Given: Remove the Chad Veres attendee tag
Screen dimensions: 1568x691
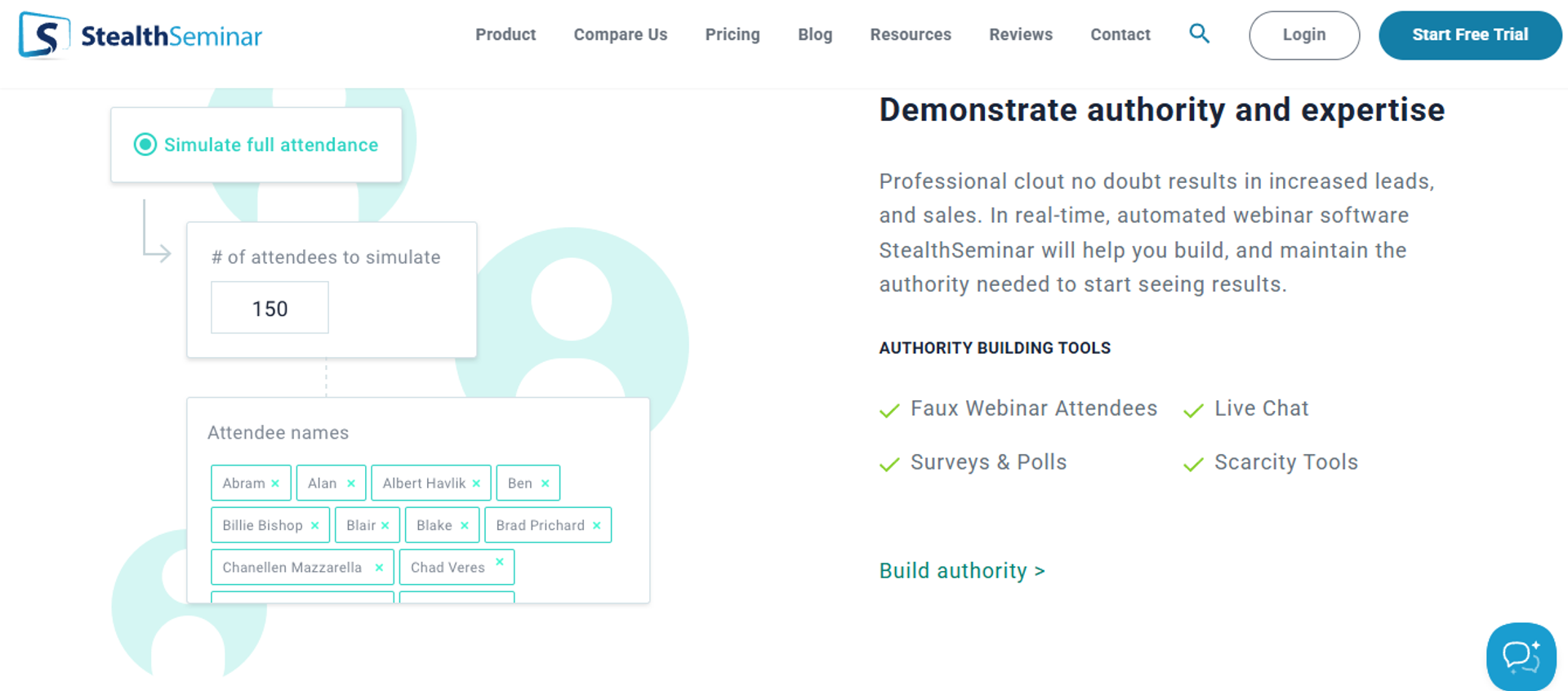Looking at the screenshot, I should coord(500,562).
